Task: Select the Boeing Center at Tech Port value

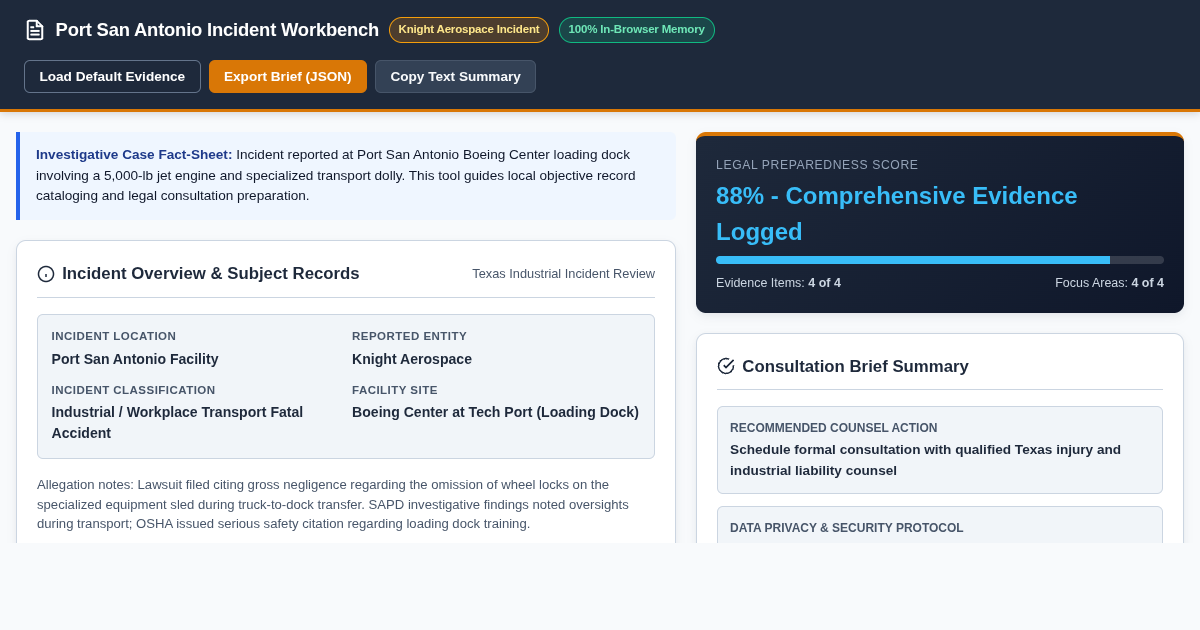Action: point(495,412)
